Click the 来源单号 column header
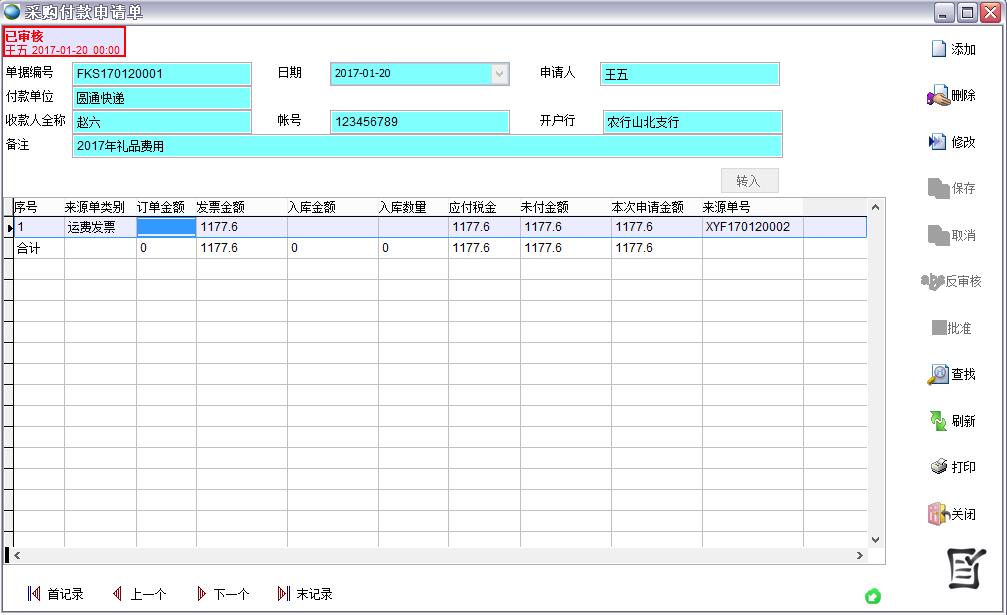Screen dimensions: 1007x615 [727, 207]
